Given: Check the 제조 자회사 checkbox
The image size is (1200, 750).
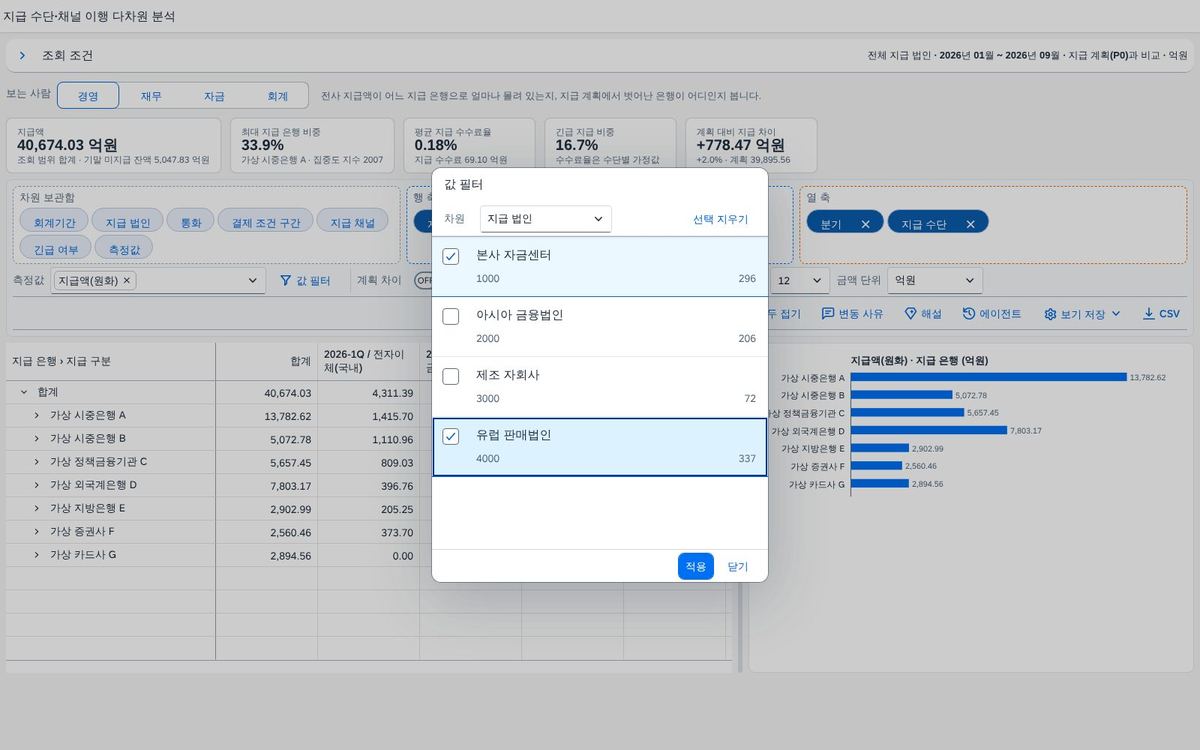Looking at the screenshot, I should coord(451,377).
